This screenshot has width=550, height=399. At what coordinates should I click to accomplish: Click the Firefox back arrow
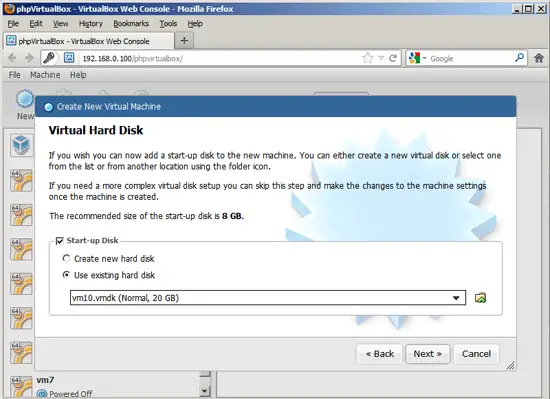click(12, 58)
